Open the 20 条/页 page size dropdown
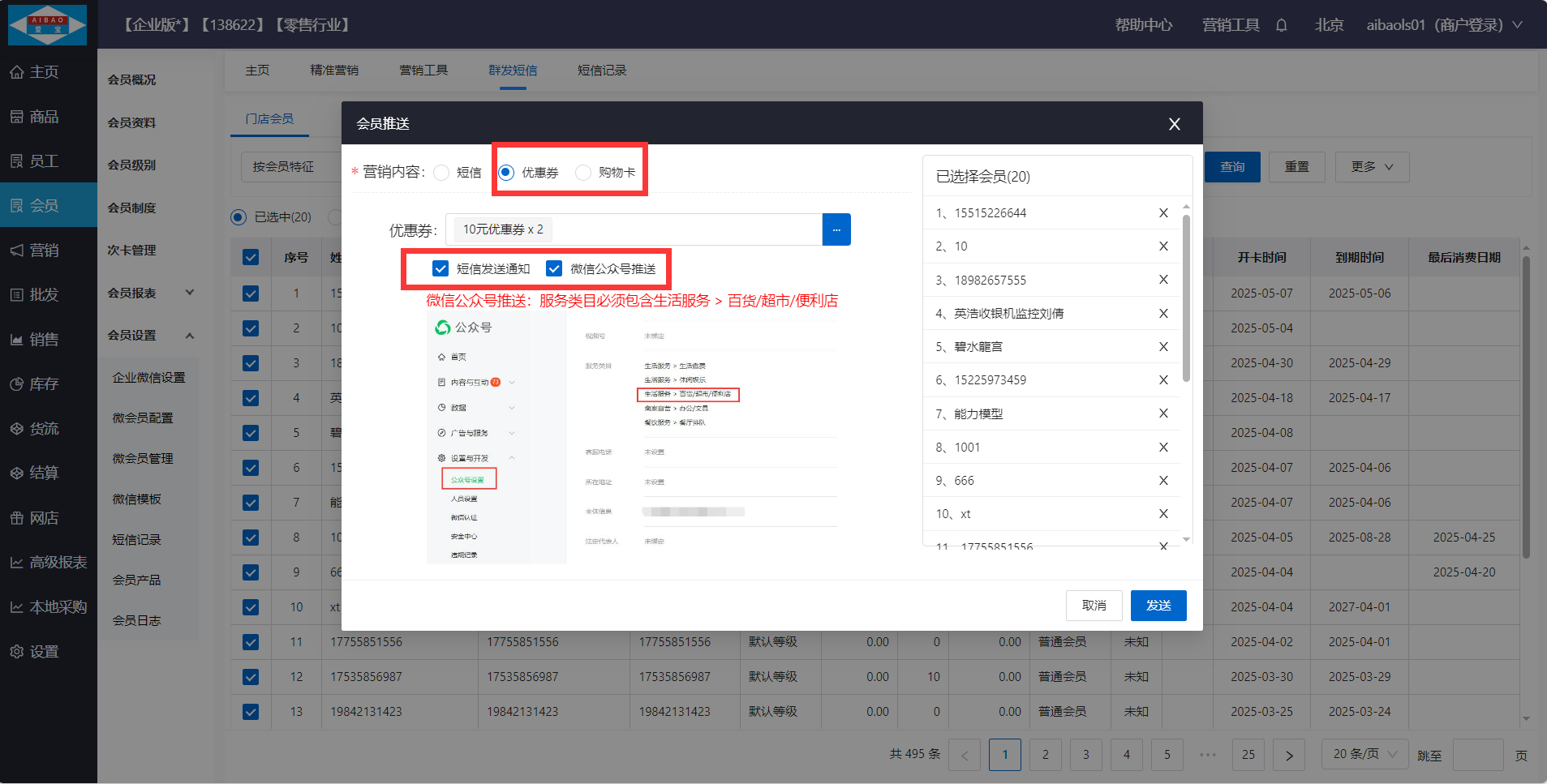 click(1364, 754)
